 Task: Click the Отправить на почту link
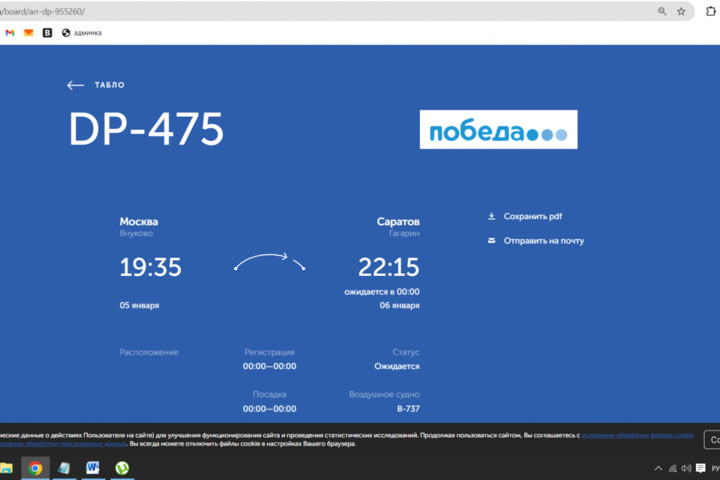coord(543,241)
